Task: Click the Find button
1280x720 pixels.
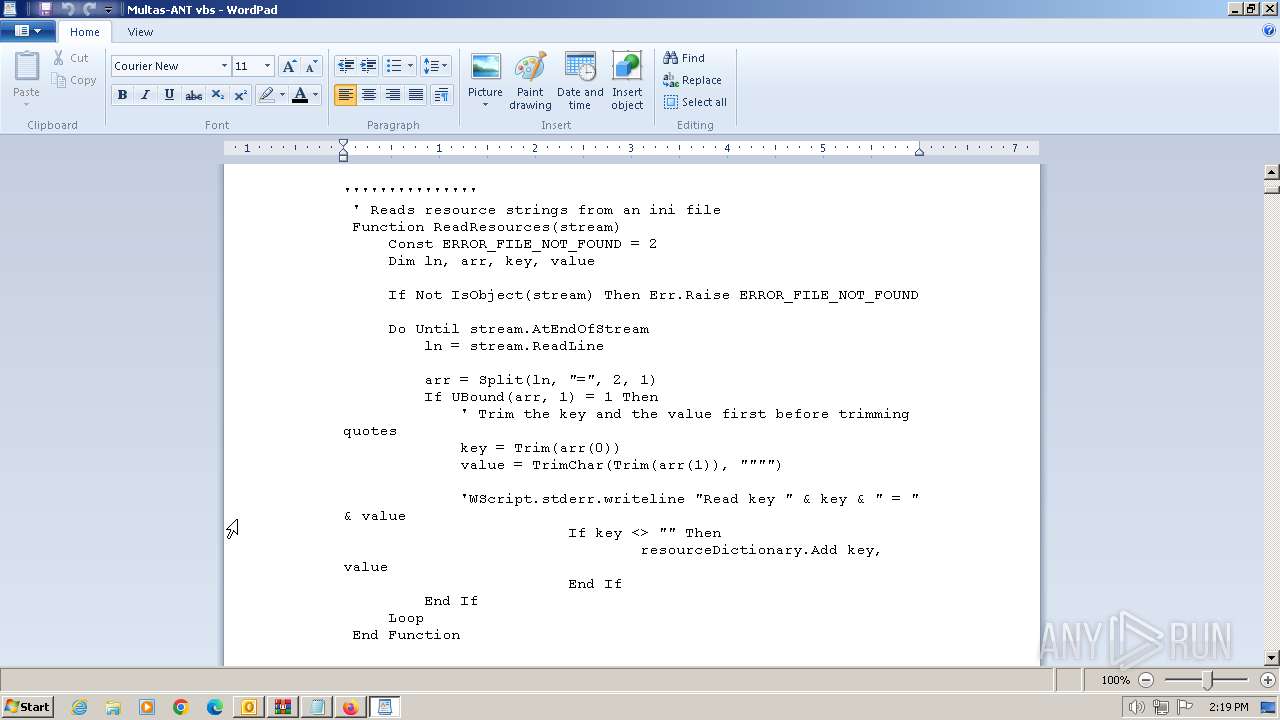Action: click(684, 58)
